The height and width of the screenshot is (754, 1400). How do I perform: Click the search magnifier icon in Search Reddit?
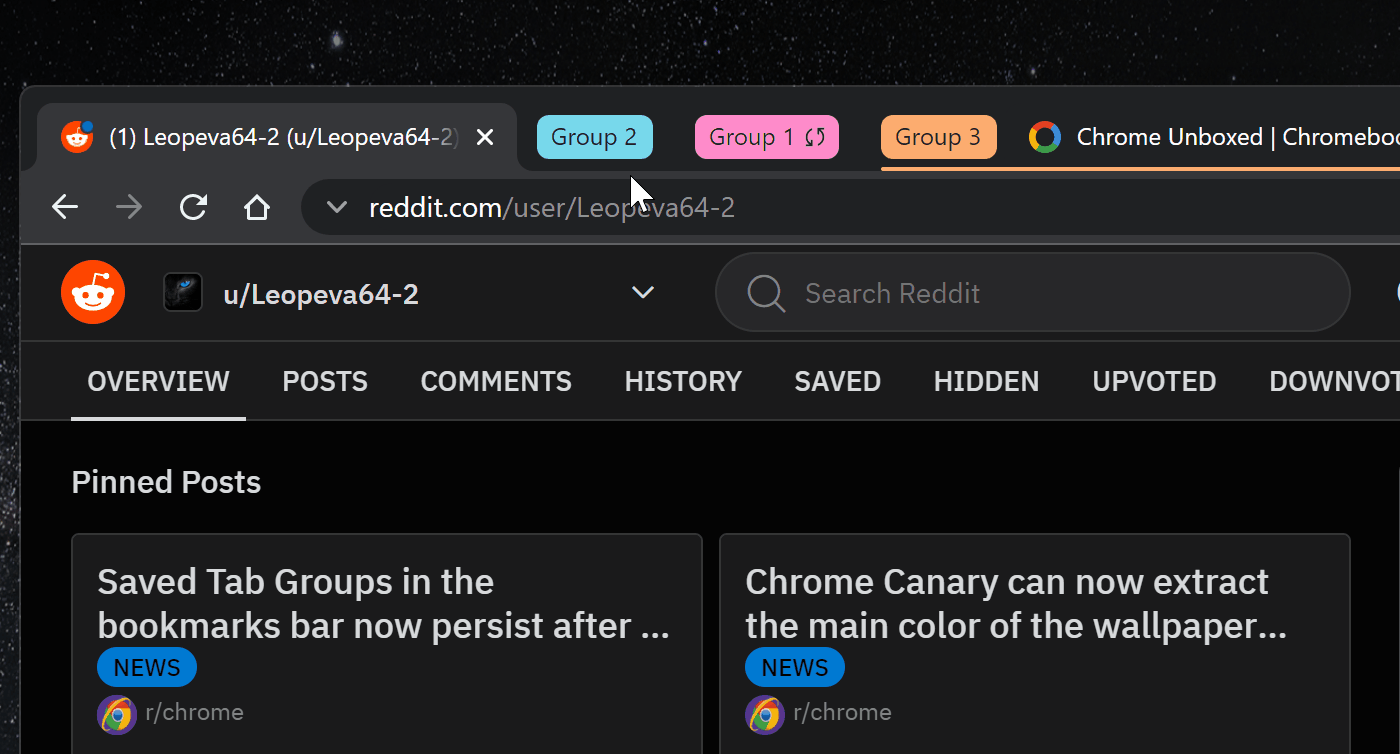765,292
